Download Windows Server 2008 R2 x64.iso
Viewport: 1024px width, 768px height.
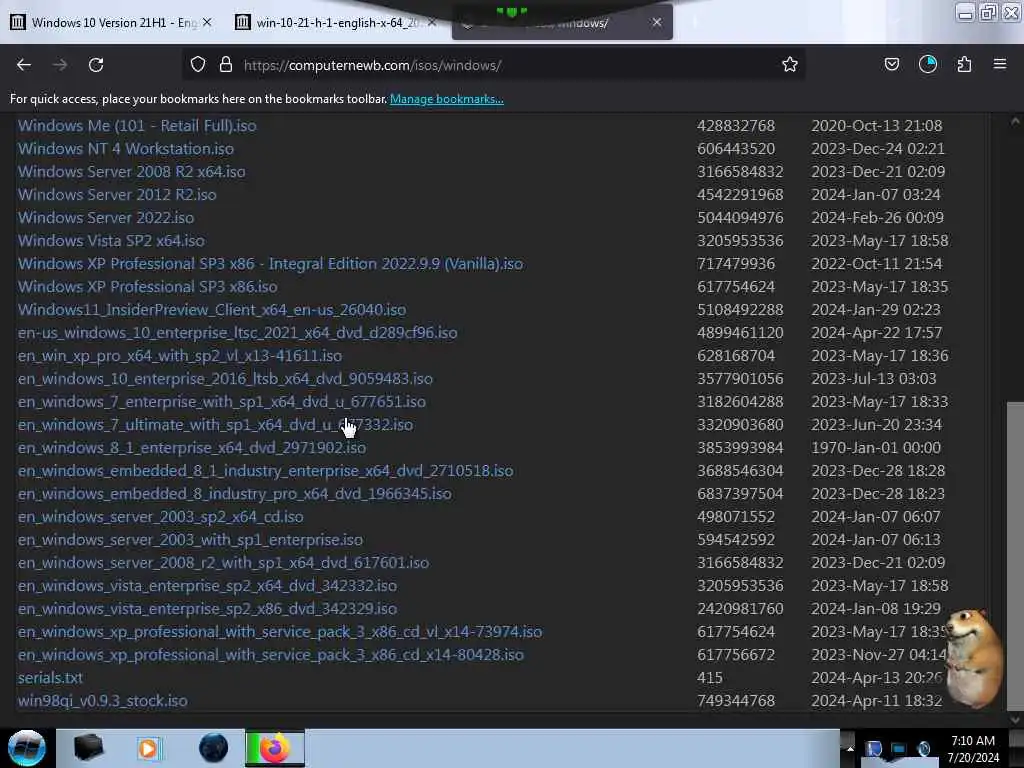(x=132, y=172)
